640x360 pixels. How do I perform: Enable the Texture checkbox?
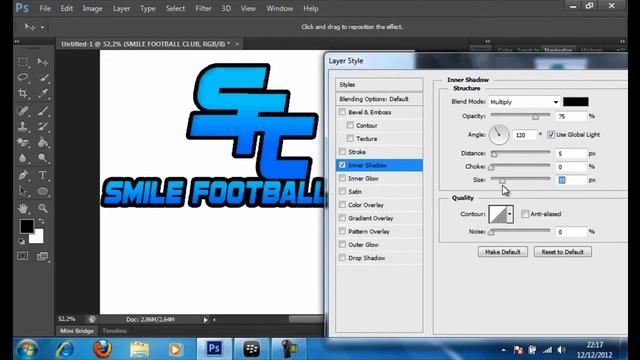pyautogui.click(x=350, y=138)
